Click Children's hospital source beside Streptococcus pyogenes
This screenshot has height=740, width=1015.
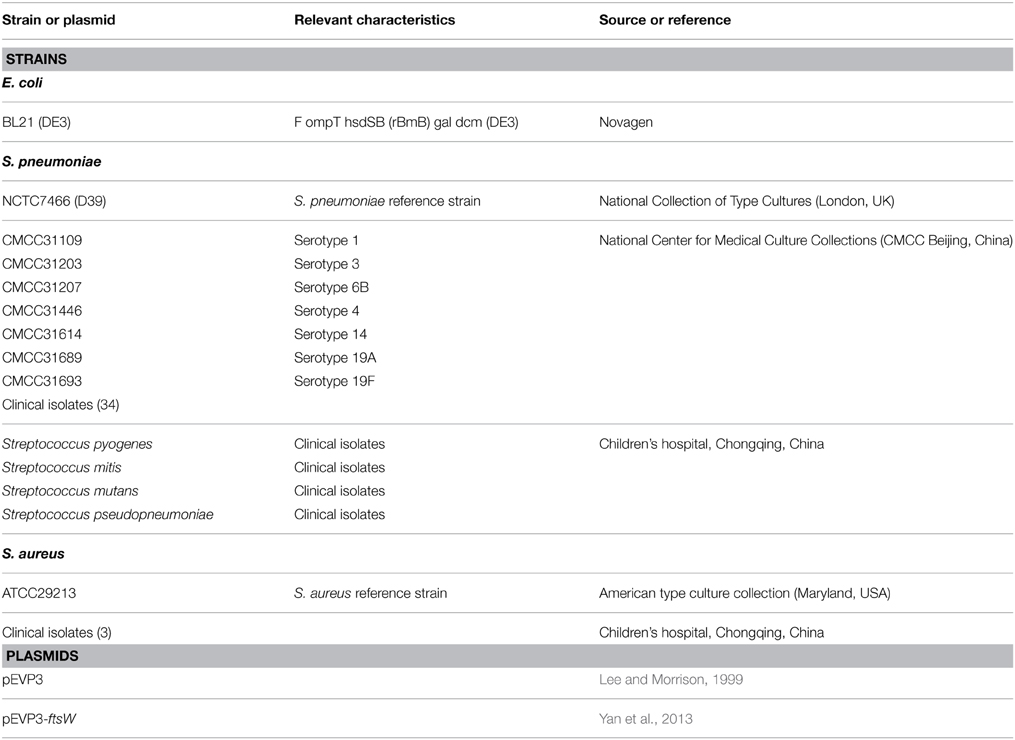click(711, 444)
